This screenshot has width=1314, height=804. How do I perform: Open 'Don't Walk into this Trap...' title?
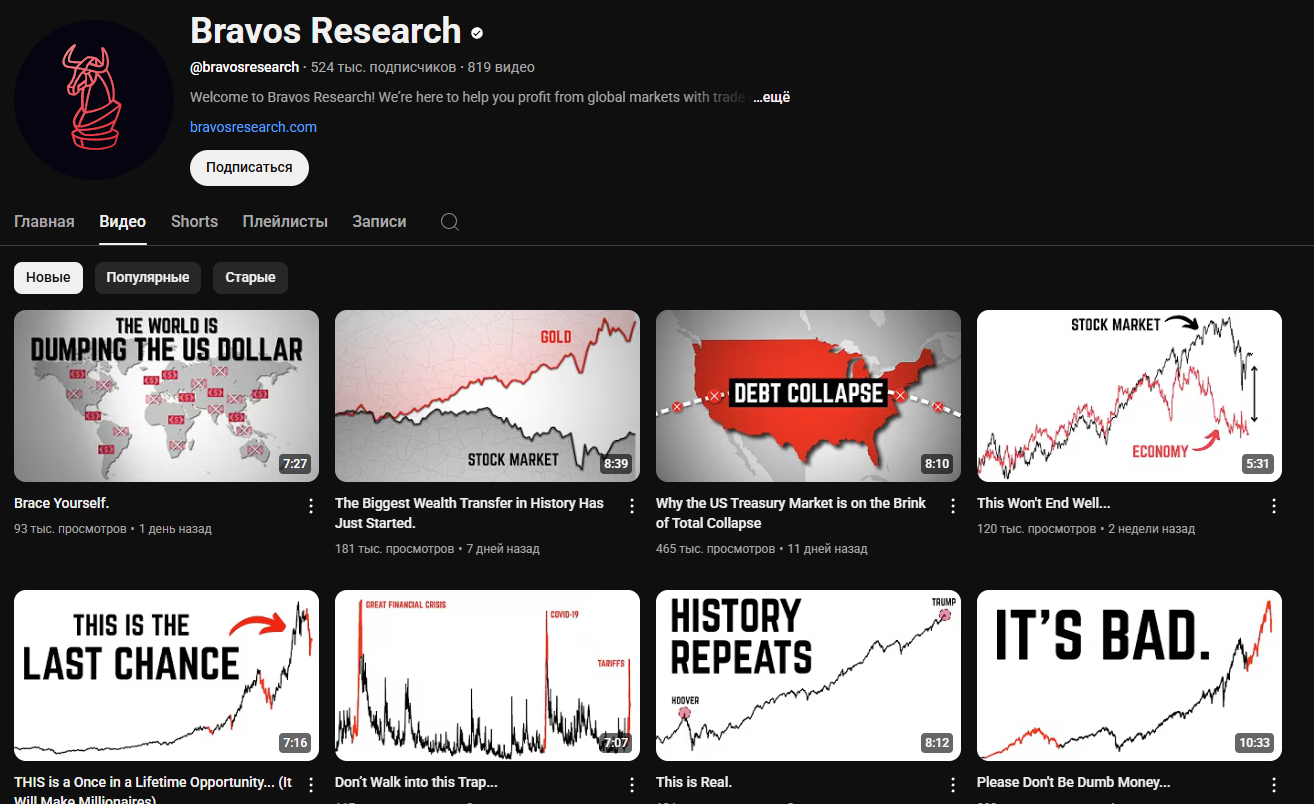pyautogui.click(x=416, y=782)
